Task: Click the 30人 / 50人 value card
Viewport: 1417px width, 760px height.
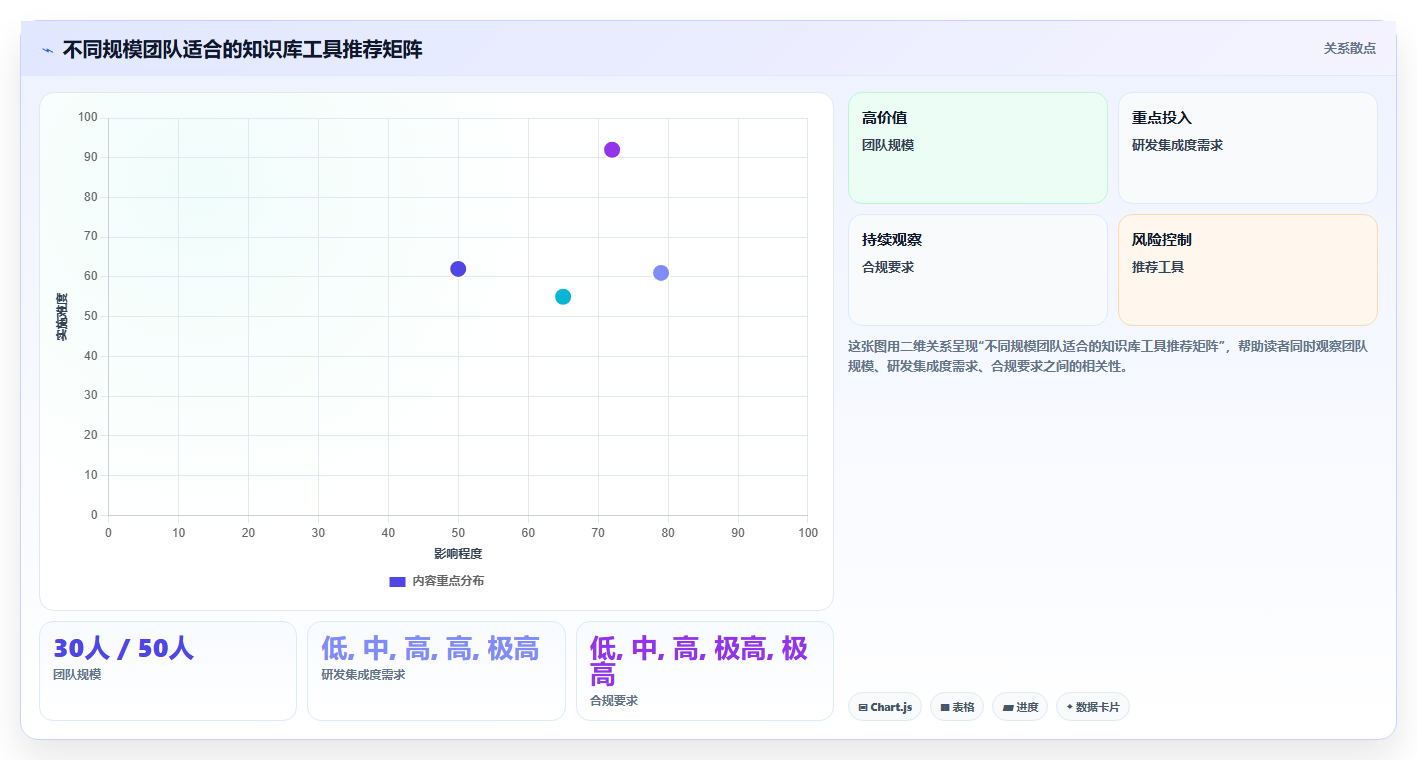Action: click(x=168, y=671)
